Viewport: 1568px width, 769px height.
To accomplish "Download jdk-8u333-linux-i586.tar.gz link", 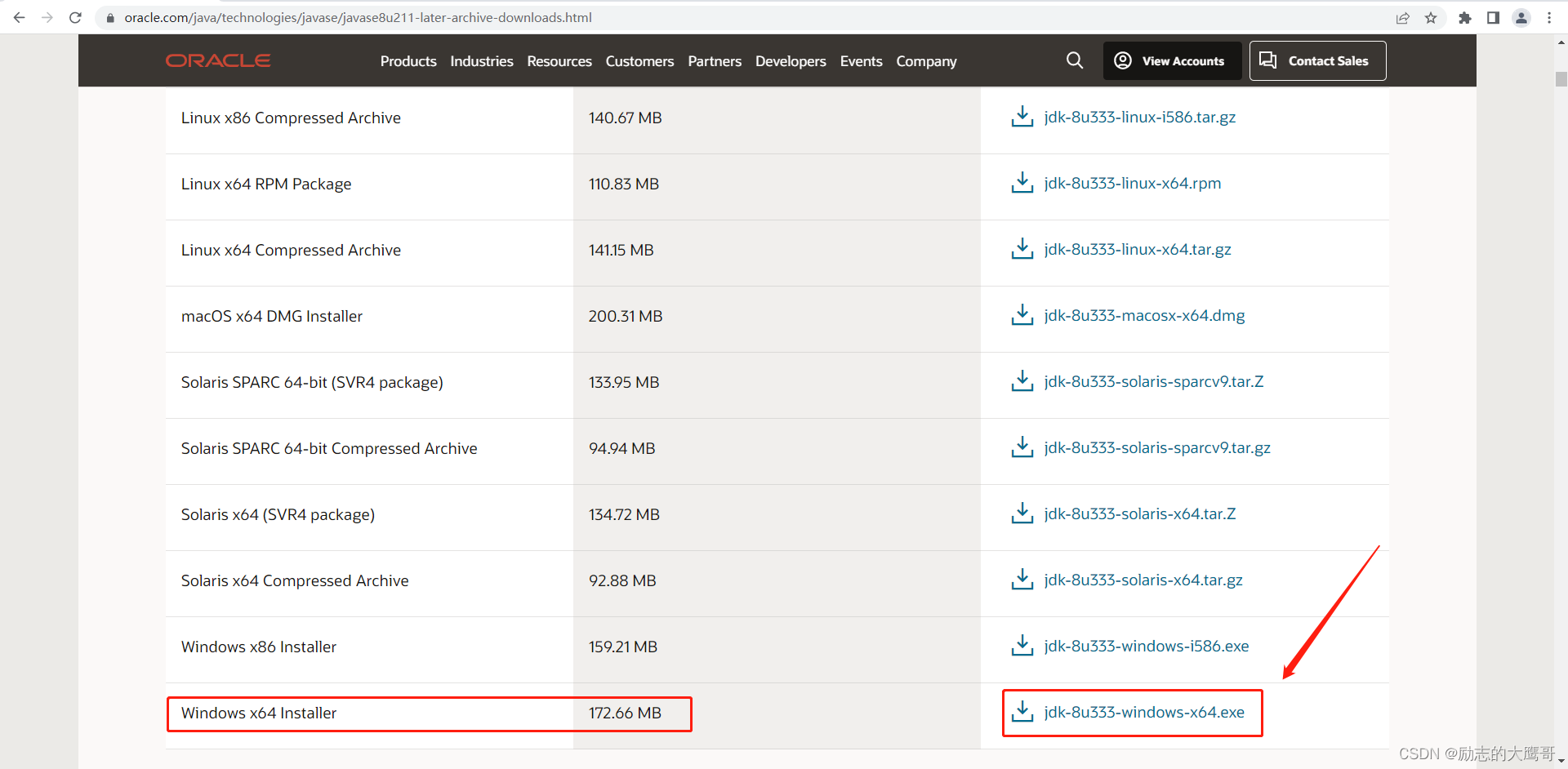I will click(1140, 117).
